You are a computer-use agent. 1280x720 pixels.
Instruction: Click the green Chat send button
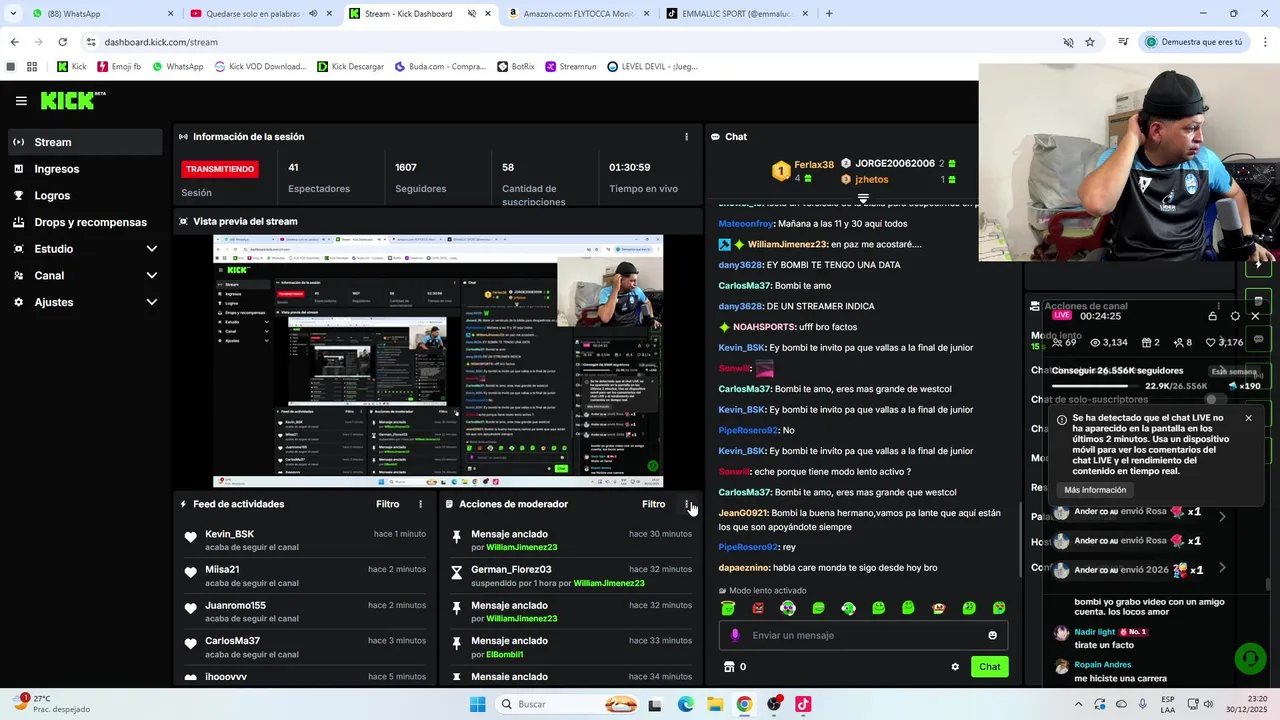click(x=989, y=667)
